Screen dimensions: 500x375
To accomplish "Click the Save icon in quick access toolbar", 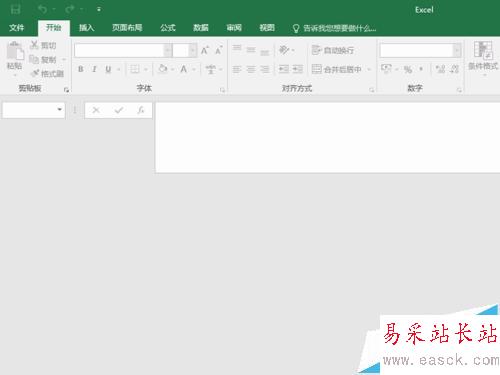I will (x=15, y=9).
